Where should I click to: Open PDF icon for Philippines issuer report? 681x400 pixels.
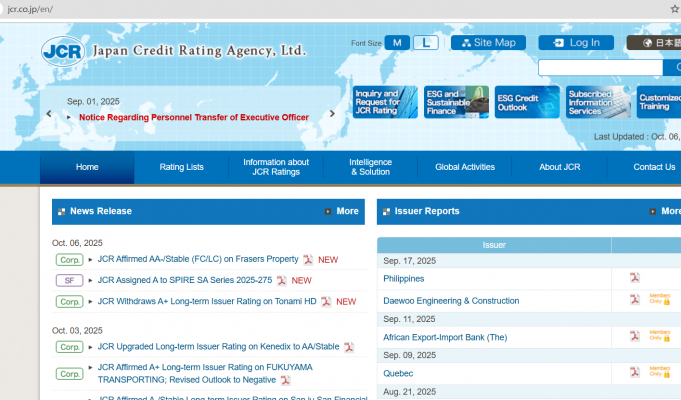coord(634,278)
